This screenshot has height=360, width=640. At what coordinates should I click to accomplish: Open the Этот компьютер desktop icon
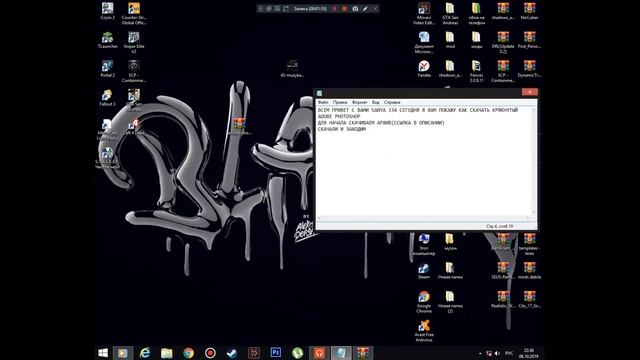point(424,244)
